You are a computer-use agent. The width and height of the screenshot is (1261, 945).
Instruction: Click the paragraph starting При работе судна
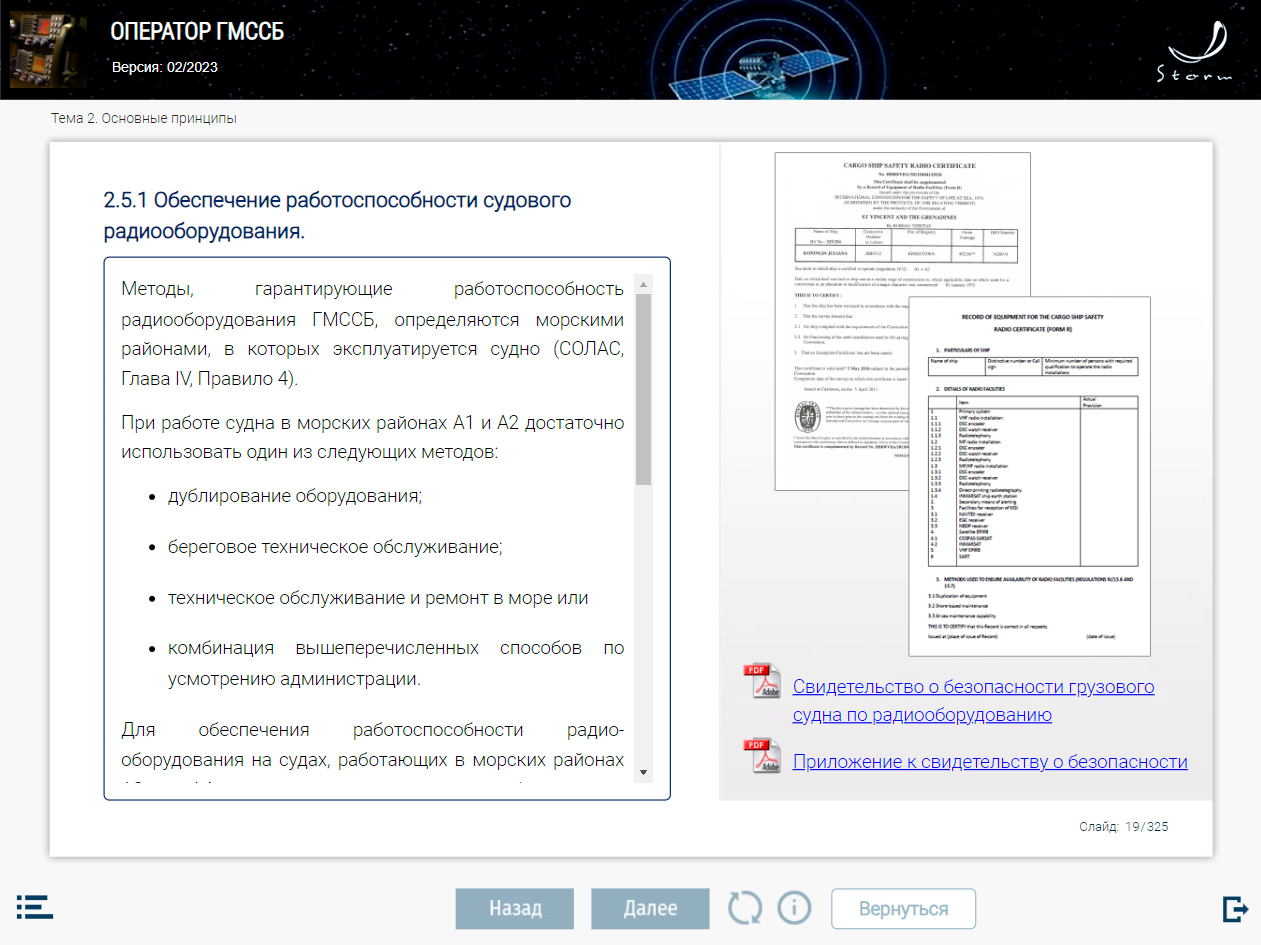click(372, 437)
